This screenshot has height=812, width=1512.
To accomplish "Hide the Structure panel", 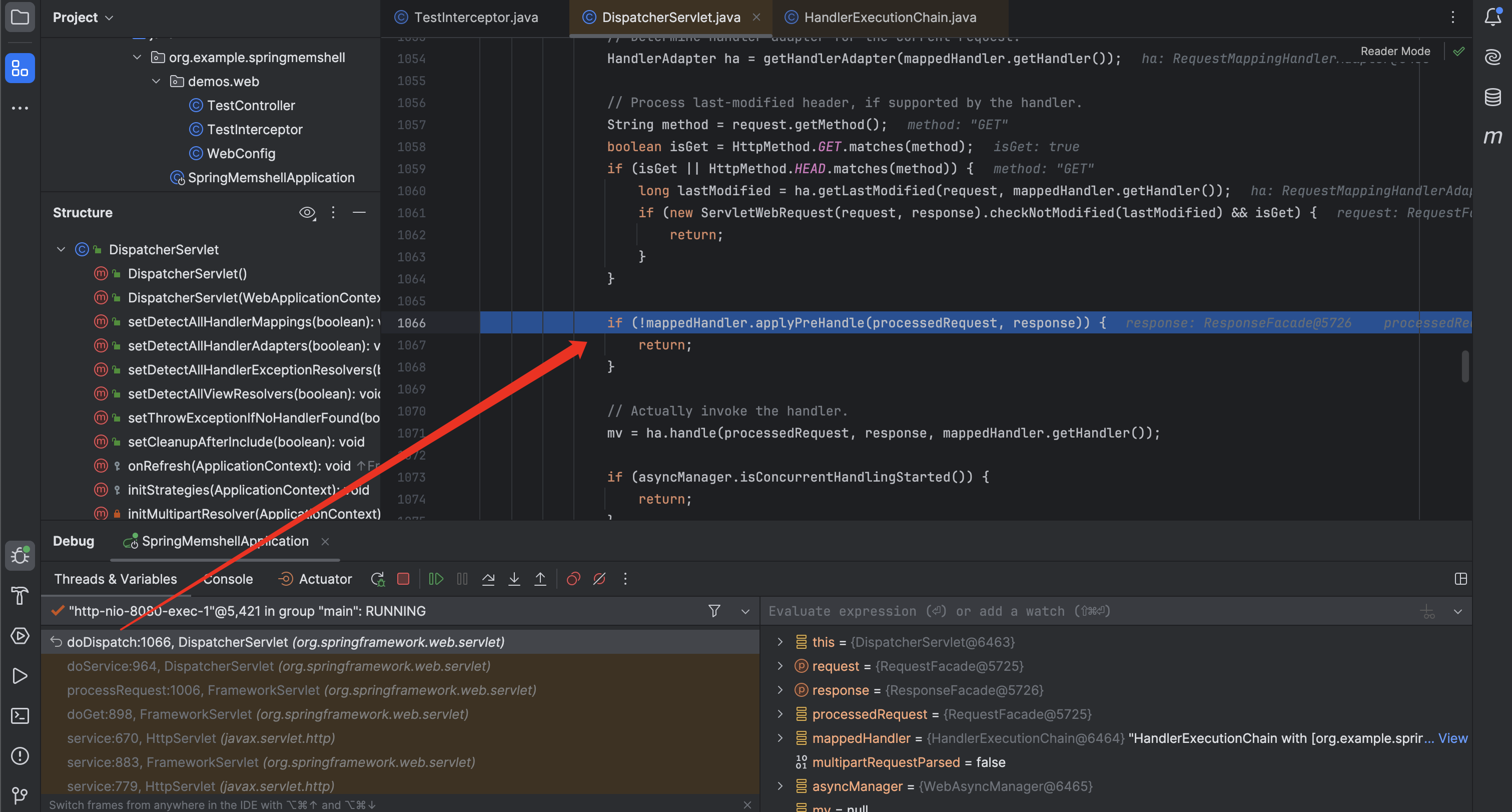I will pyautogui.click(x=359, y=213).
